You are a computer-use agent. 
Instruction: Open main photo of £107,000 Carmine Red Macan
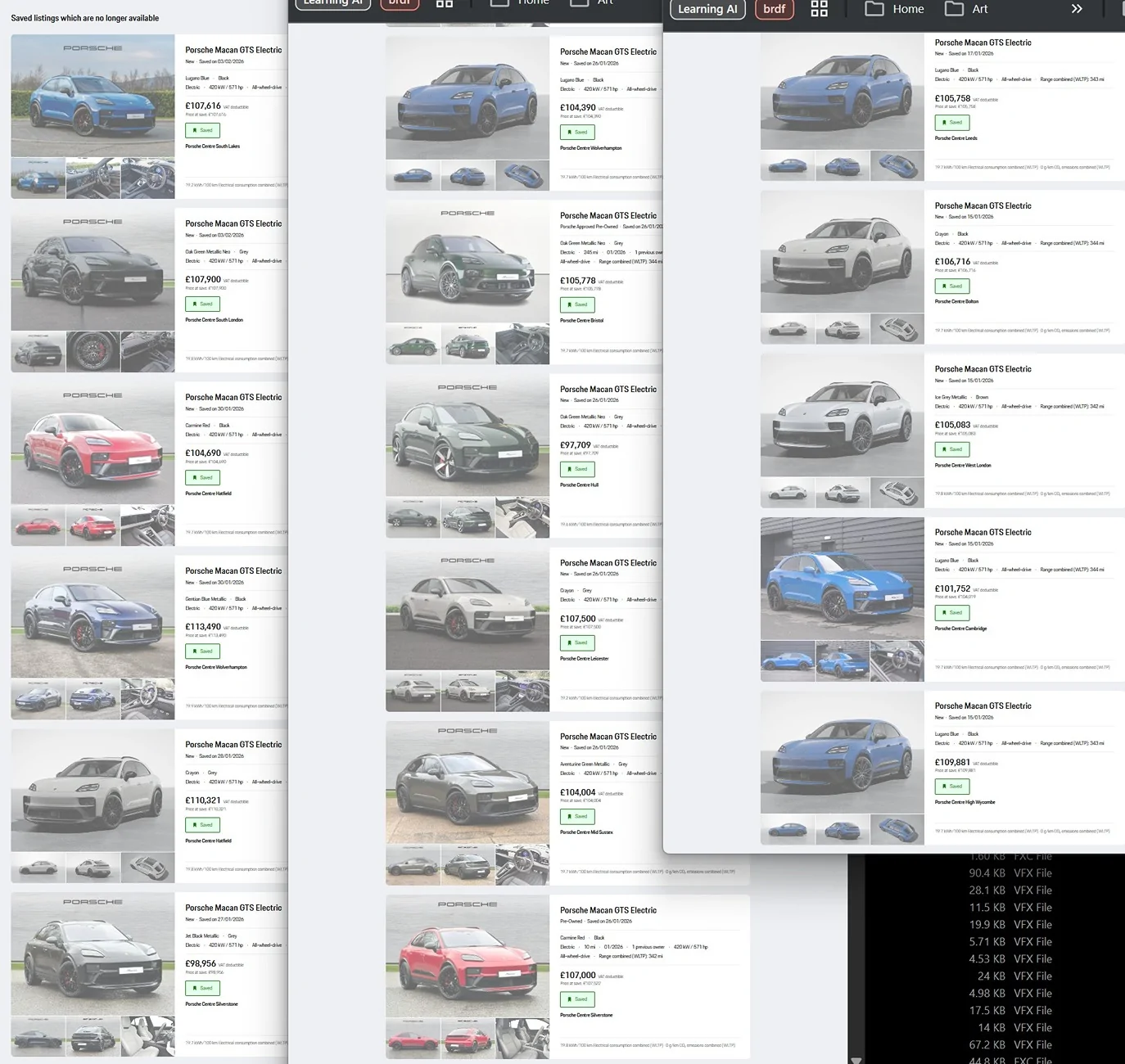pos(468,956)
